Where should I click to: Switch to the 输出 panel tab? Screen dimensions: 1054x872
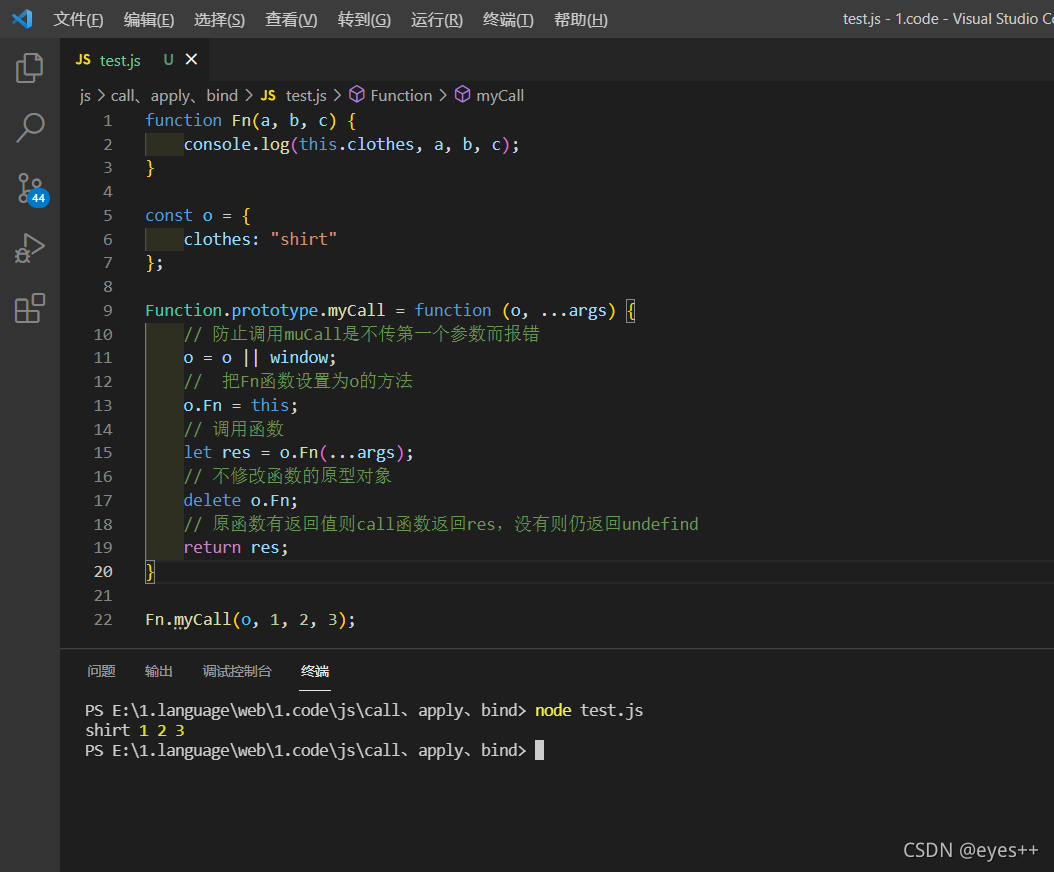[159, 671]
